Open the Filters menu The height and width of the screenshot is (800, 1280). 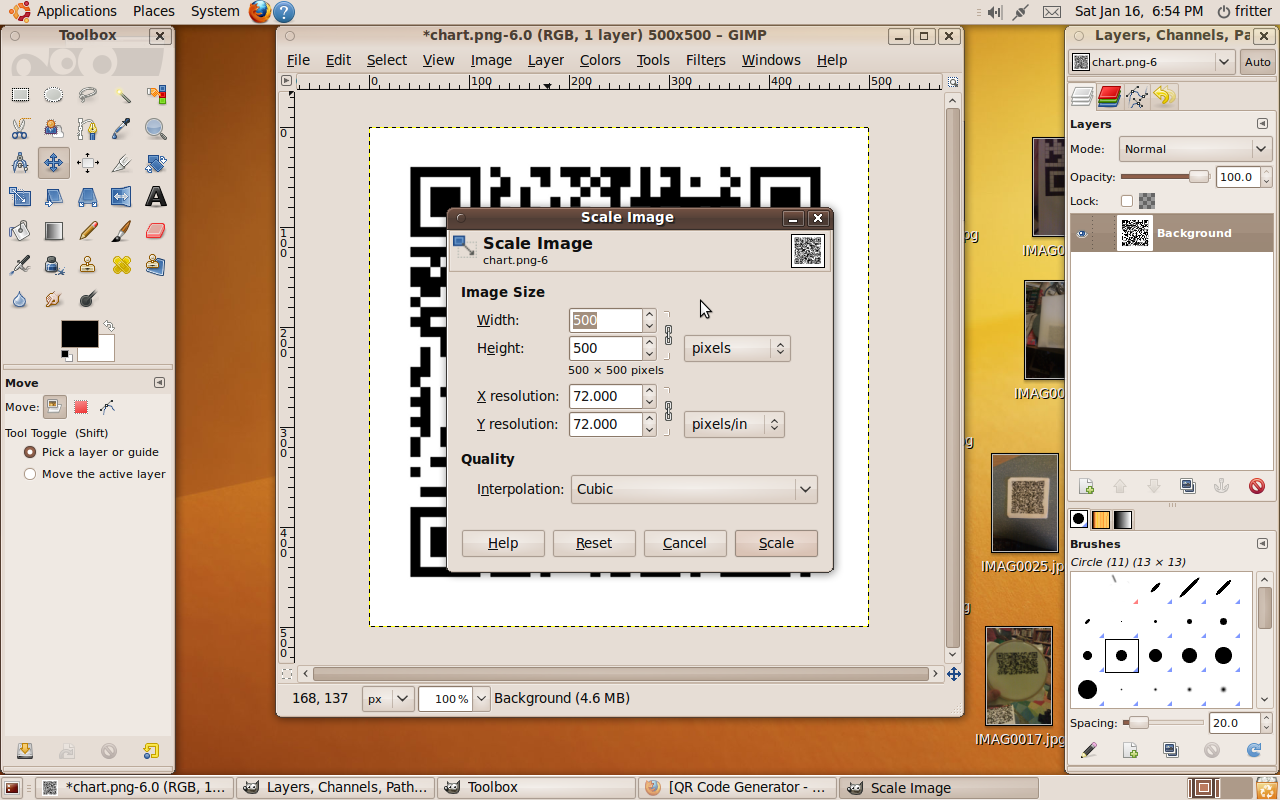click(x=705, y=60)
